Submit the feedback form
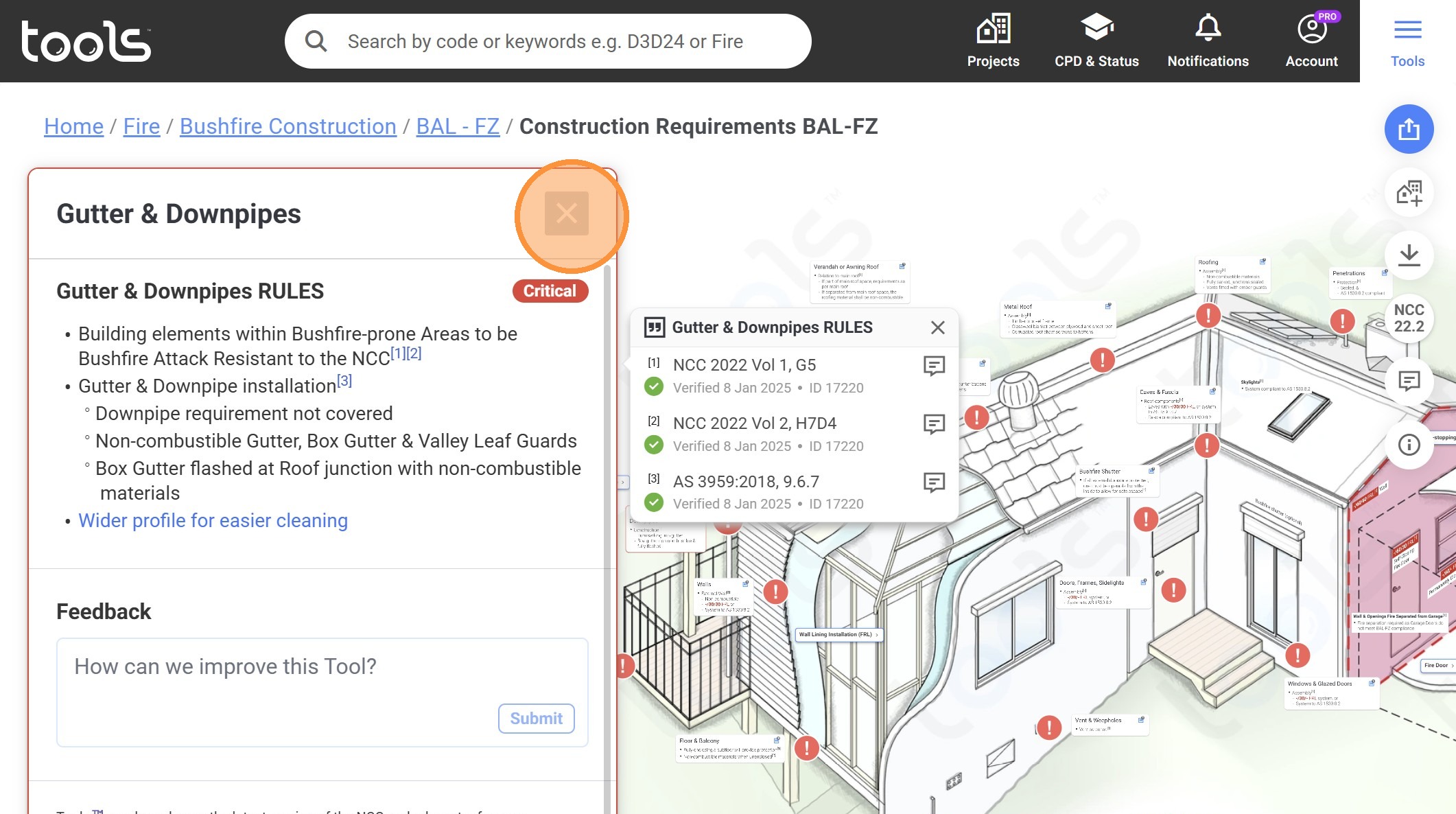Screen dimensions: 1456x814 pos(536,719)
